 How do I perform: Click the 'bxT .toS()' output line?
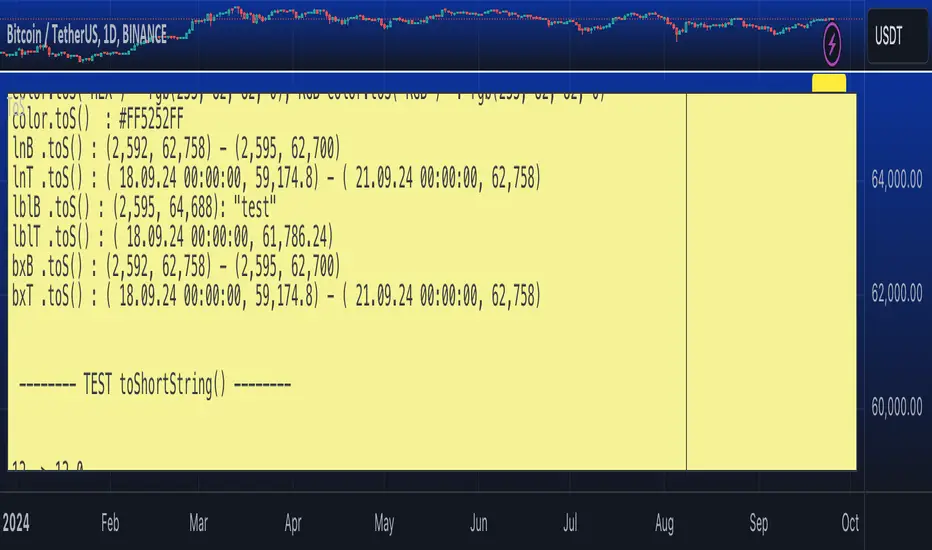tap(277, 296)
